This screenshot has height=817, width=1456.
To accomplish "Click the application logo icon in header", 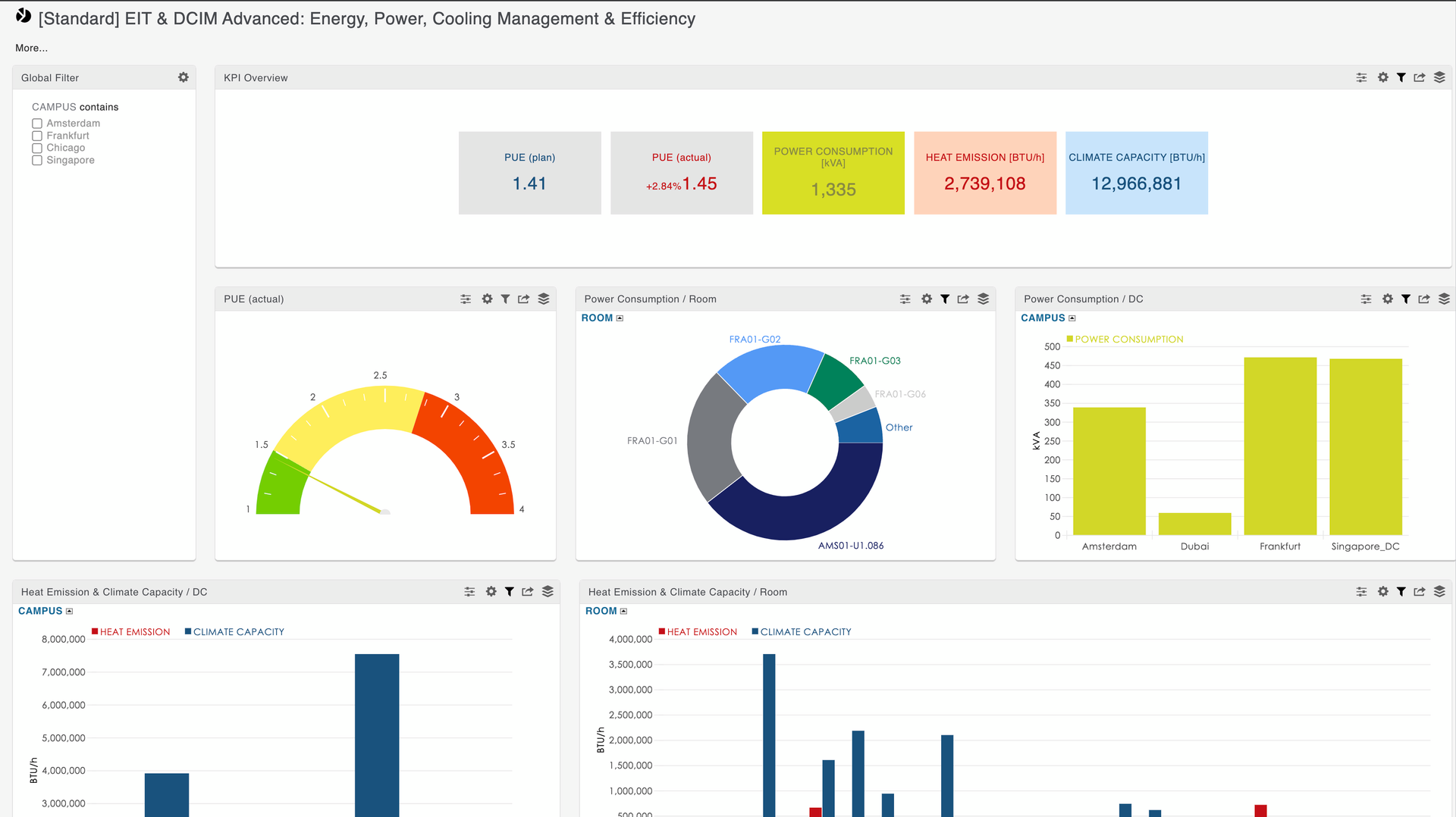I will 24,16.
